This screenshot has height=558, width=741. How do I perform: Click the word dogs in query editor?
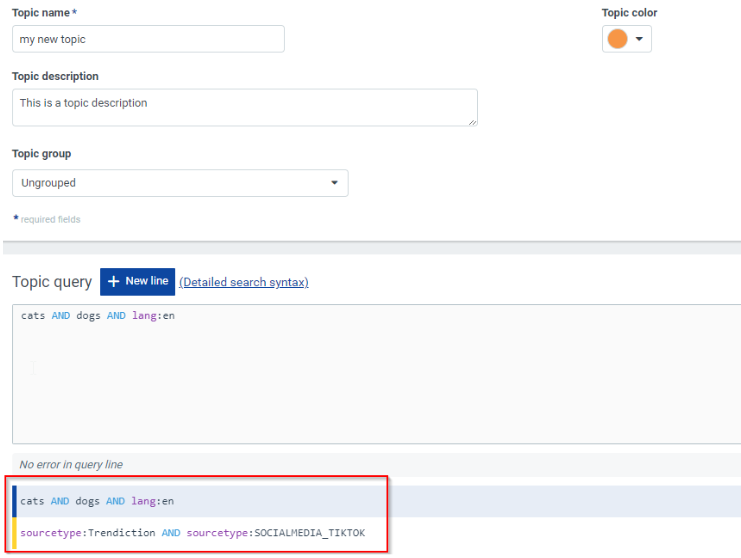[x=88, y=316]
